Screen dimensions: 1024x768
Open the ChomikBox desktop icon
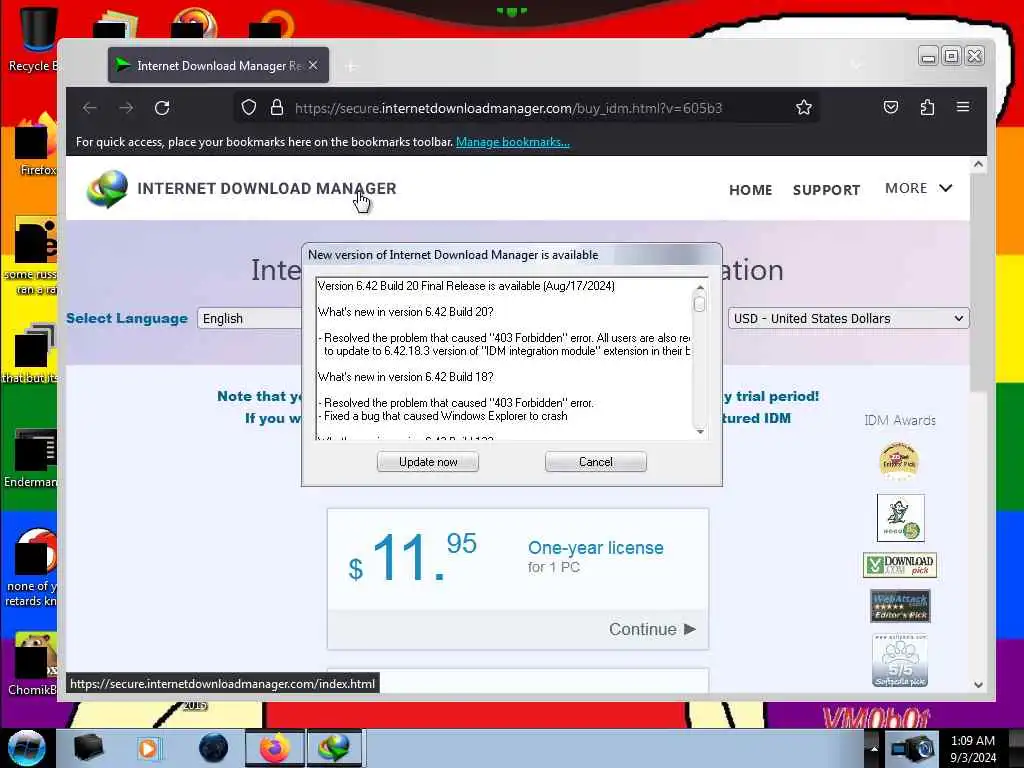(33, 663)
